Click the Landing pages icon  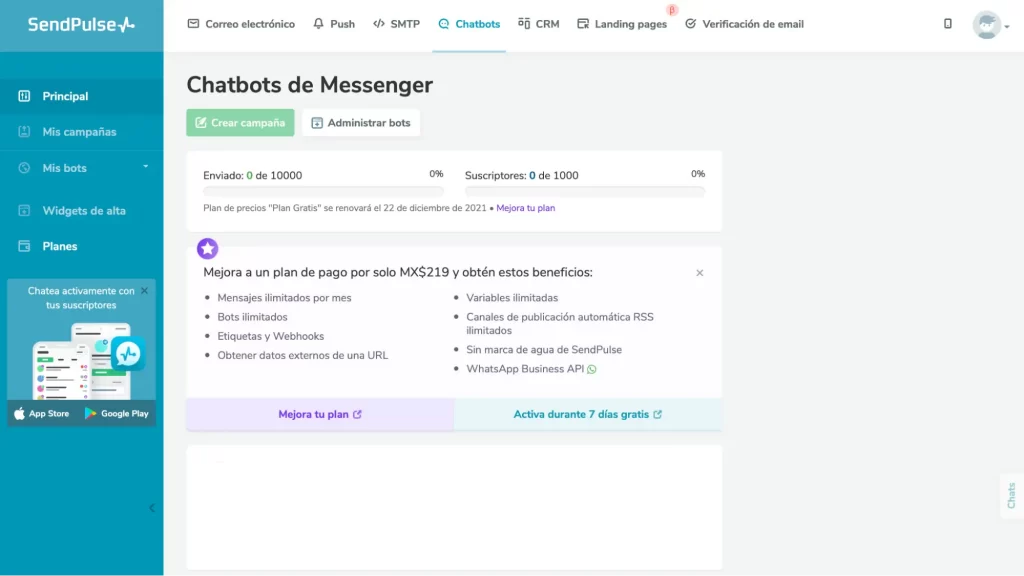click(x=583, y=24)
